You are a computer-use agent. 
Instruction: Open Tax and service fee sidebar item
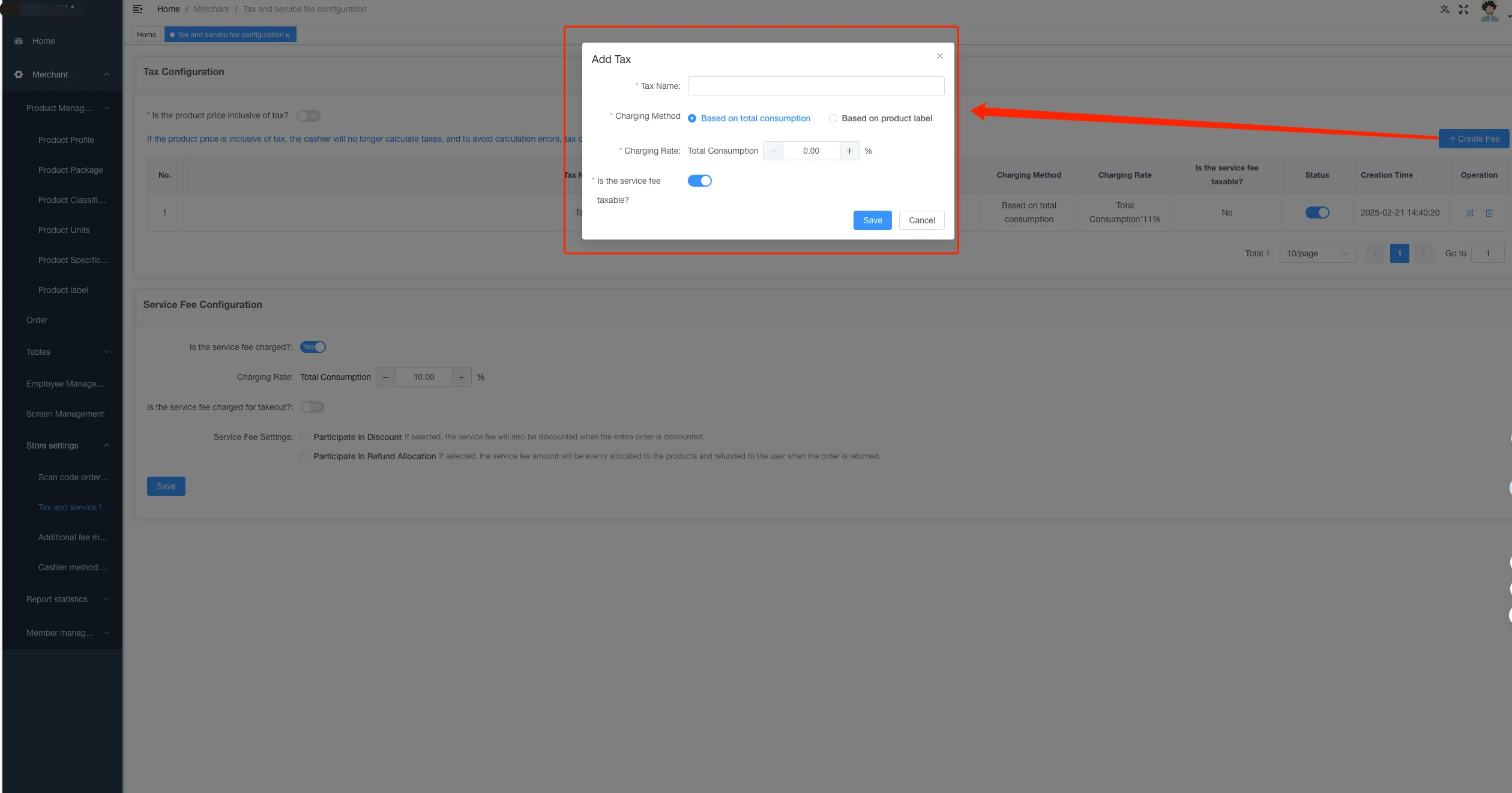[74, 507]
